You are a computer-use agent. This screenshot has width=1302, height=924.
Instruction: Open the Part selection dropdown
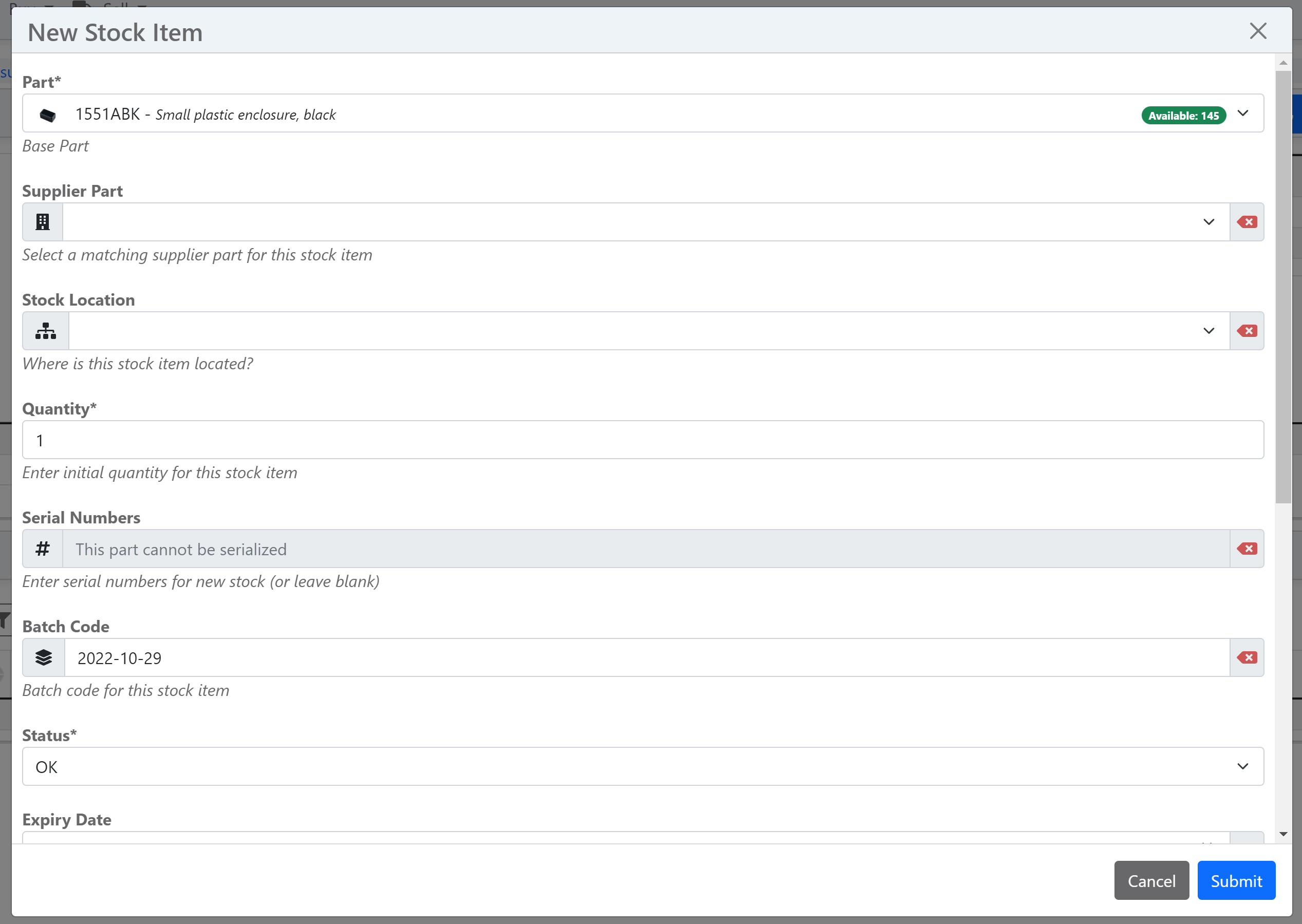1243,113
